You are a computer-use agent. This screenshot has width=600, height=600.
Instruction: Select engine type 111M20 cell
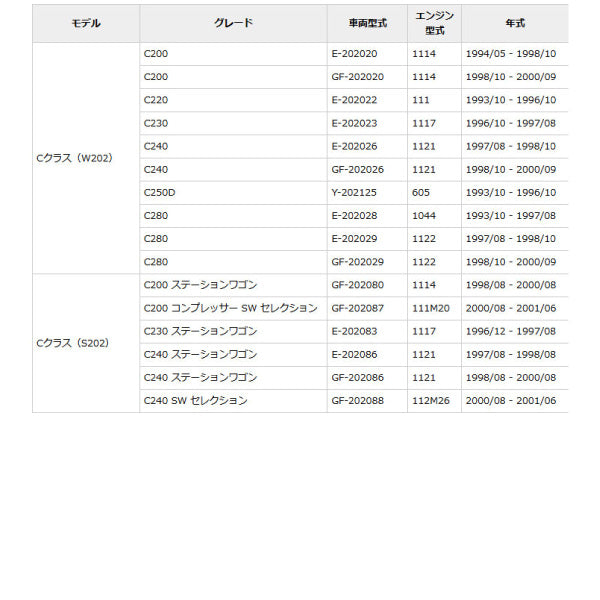point(431,308)
